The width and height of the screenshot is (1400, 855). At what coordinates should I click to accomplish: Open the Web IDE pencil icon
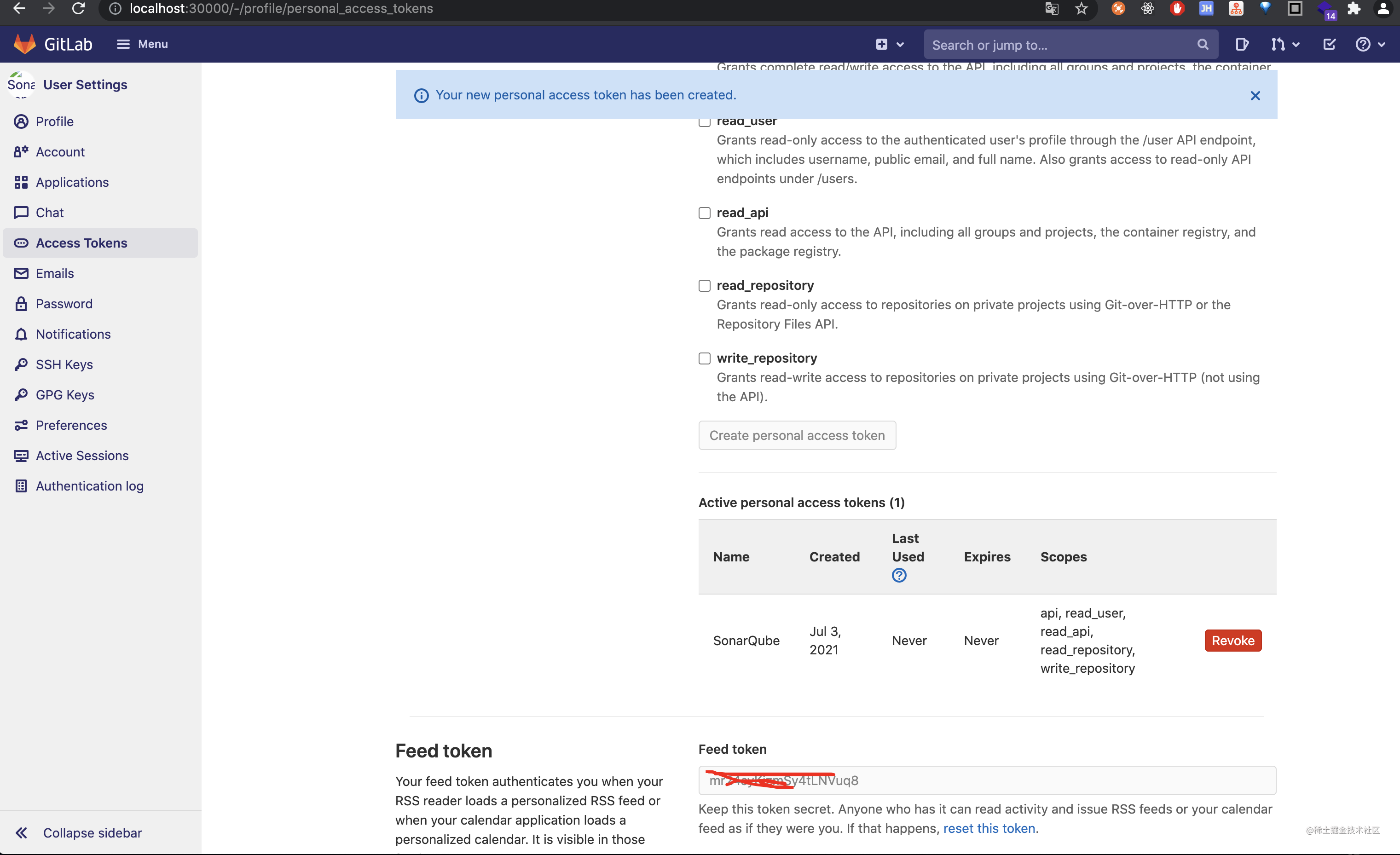[x=1242, y=44]
